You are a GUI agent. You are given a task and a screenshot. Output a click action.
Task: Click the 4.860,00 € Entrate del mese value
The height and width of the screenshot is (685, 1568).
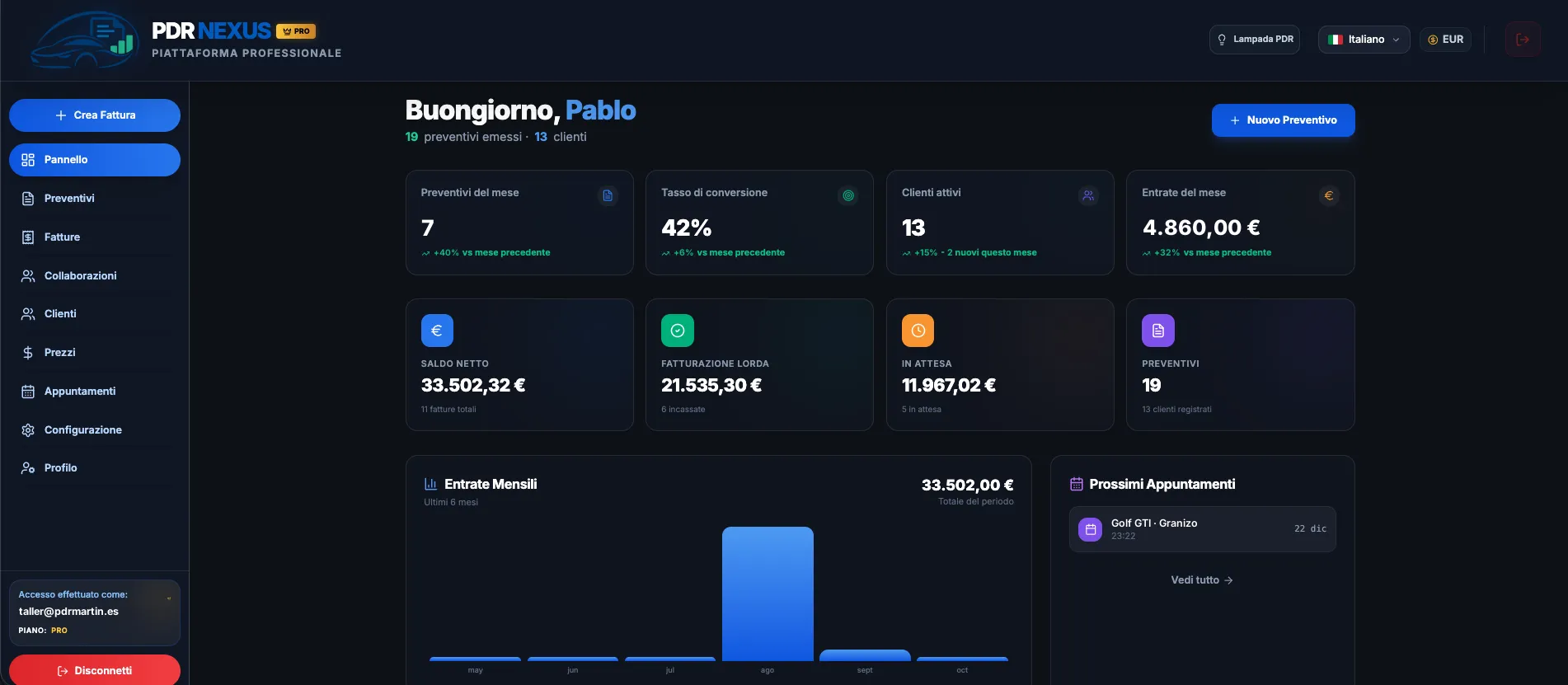[x=1201, y=228]
